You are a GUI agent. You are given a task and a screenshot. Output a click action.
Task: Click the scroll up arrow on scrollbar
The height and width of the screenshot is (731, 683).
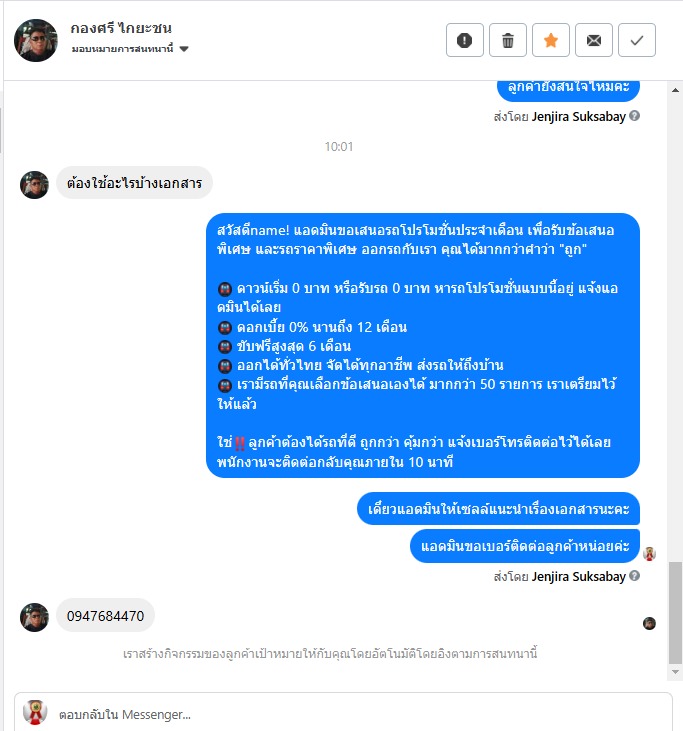[675, 90]
